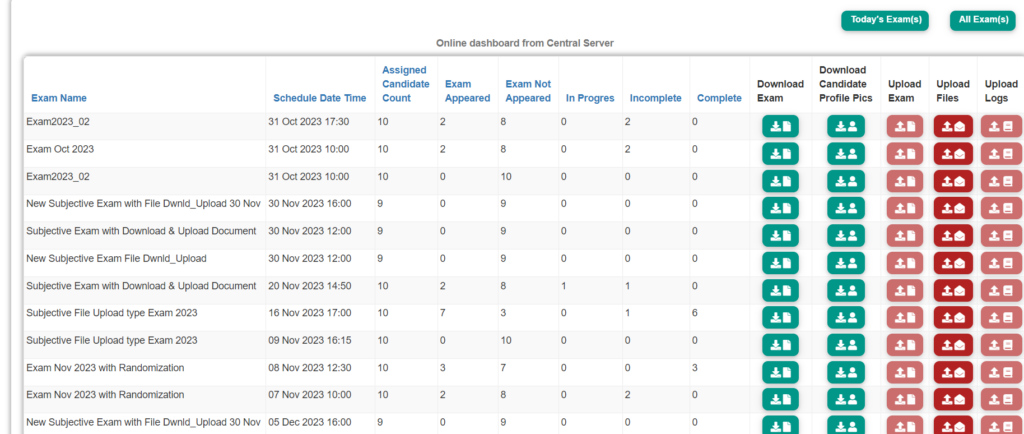The image size is (1024, 434).
Task: Select New Subjective Exam File Dwnld_Upload row name
Action: [x=116, y=258]
